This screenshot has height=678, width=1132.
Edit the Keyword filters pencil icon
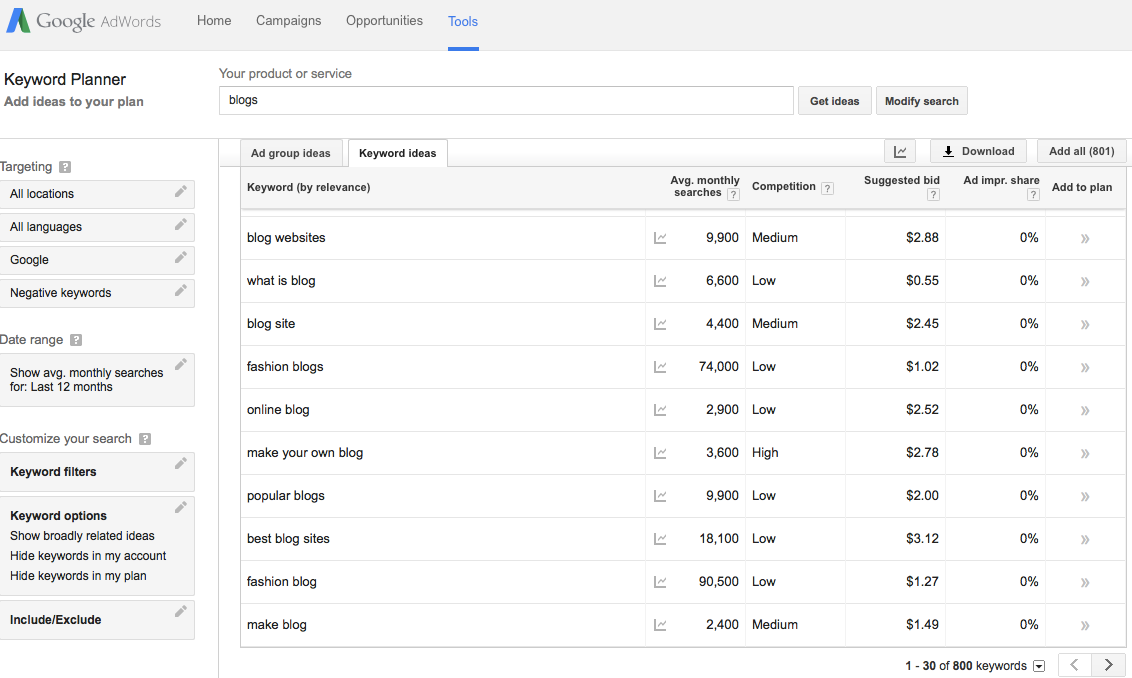pyautogui.click(x=180, y=464)
